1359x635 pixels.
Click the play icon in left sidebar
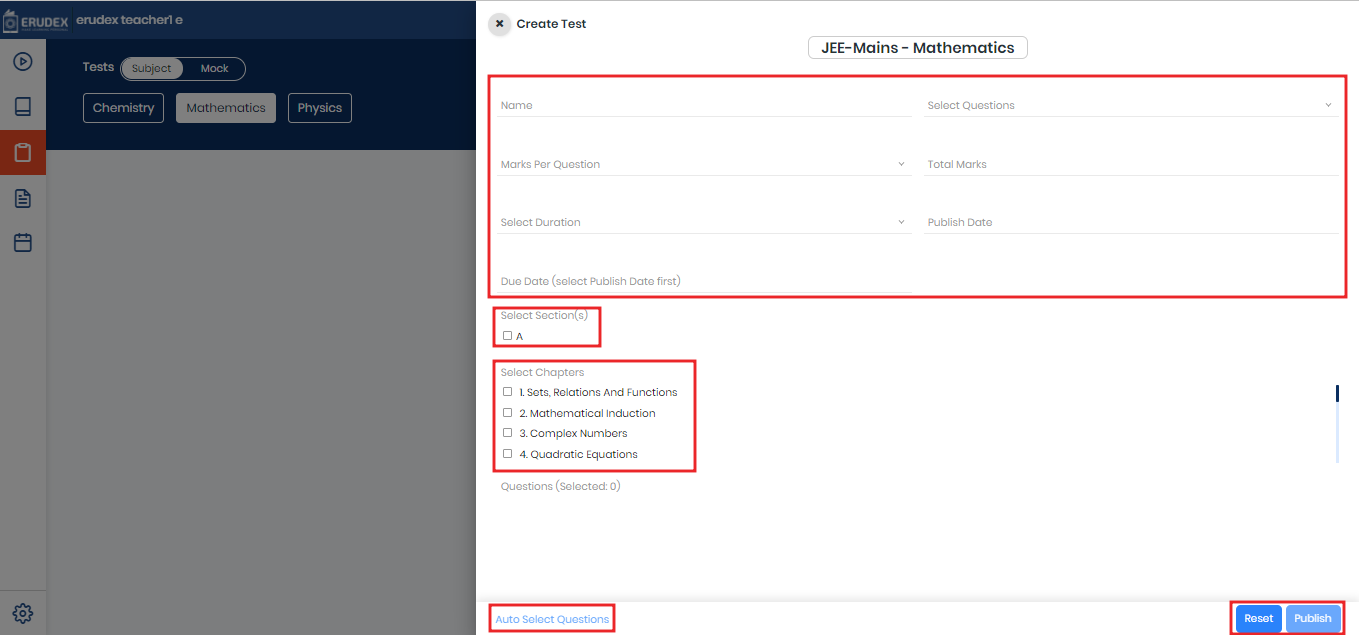(x=22, y=62)
